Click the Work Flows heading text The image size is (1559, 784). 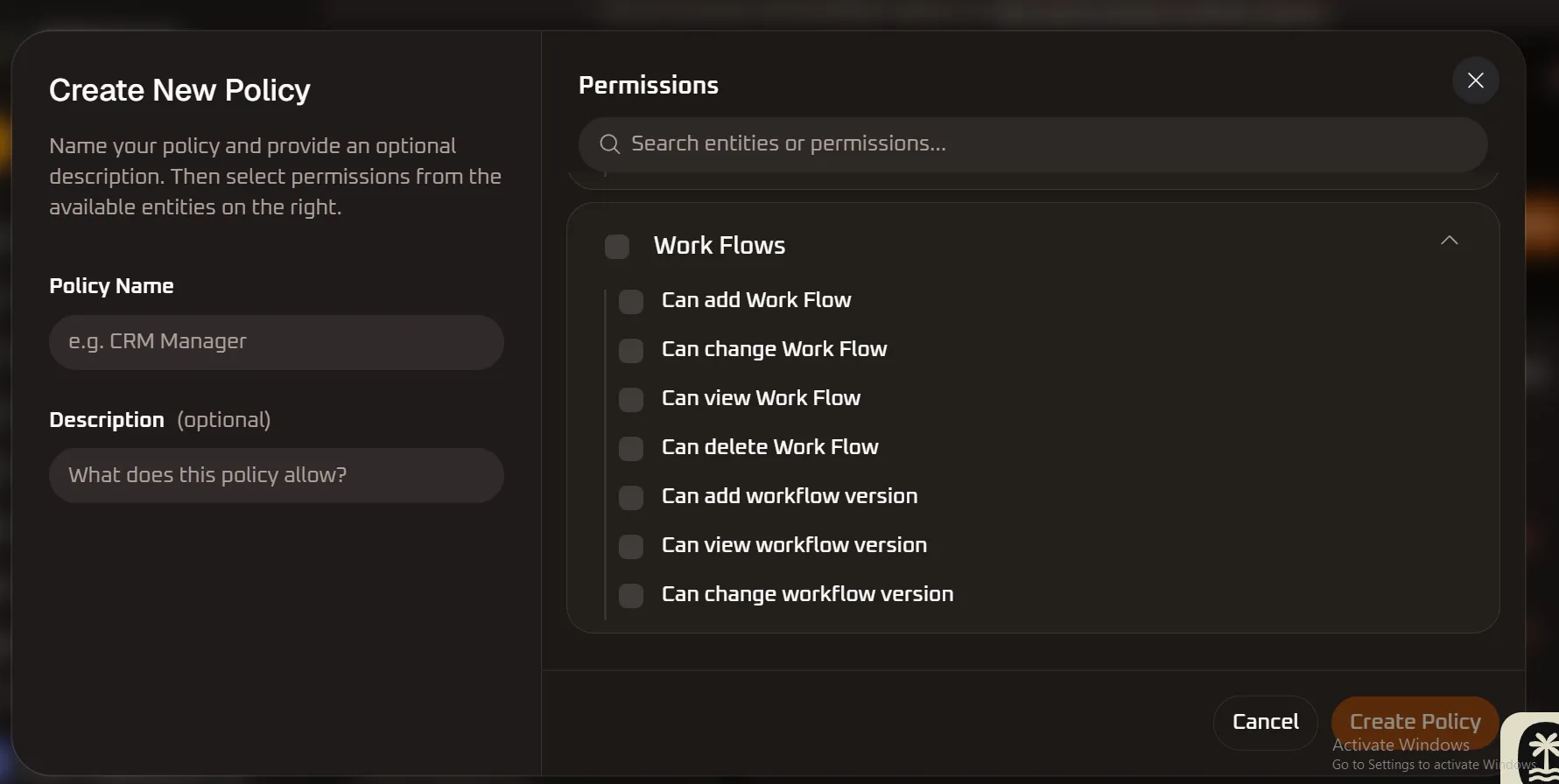coord(720,246)
